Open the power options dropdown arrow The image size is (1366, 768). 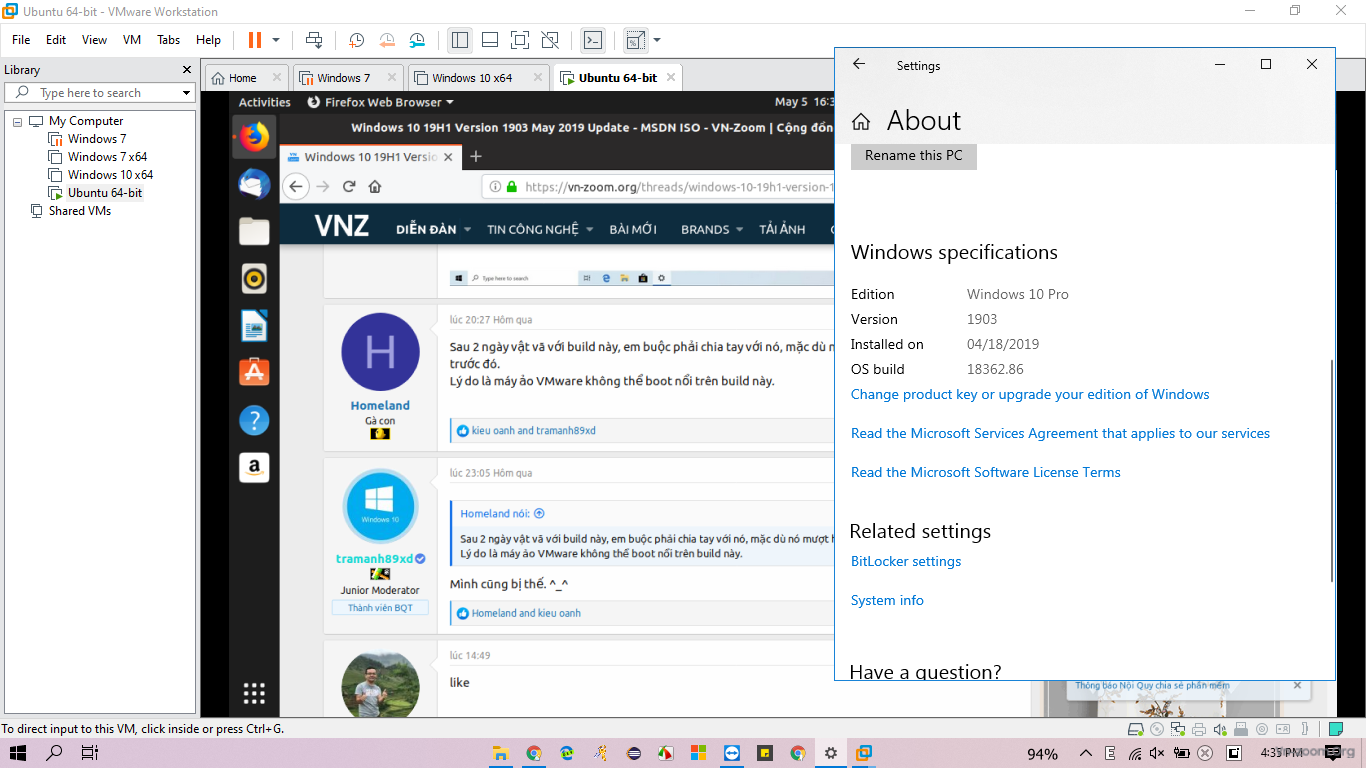point(276,40)
